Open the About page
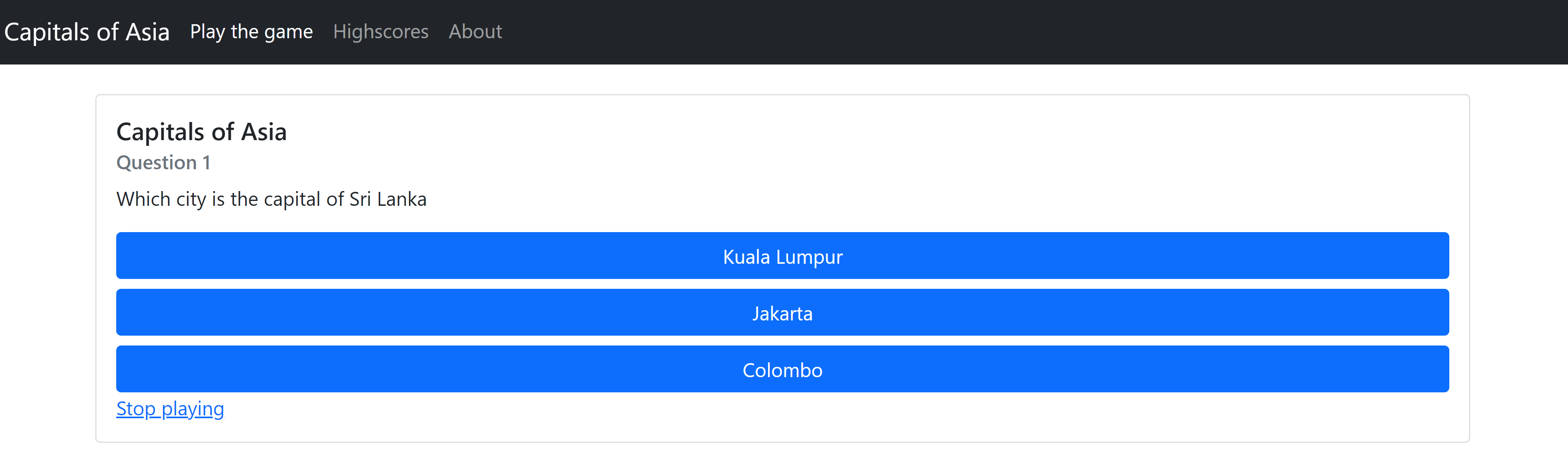 pyautogui.click(x=475, y=32)
